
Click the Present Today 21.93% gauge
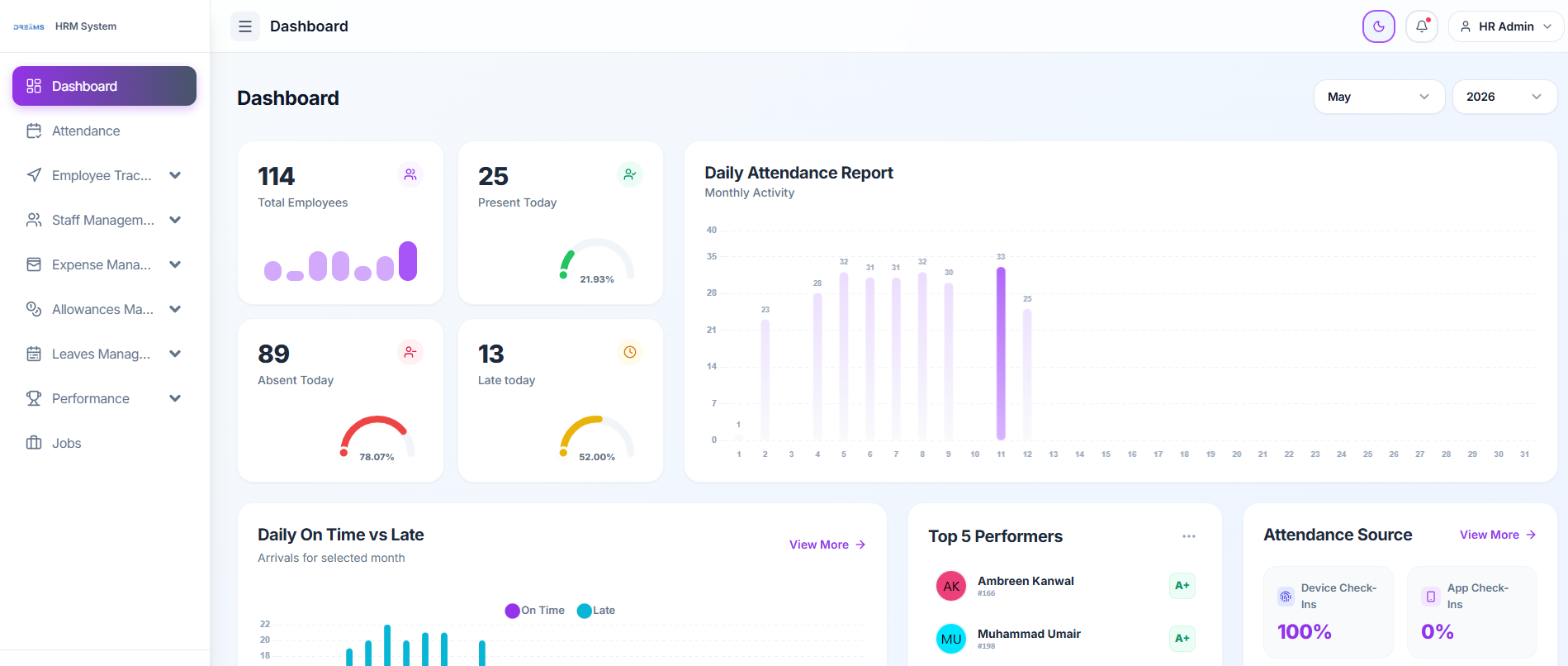[597, 261]
